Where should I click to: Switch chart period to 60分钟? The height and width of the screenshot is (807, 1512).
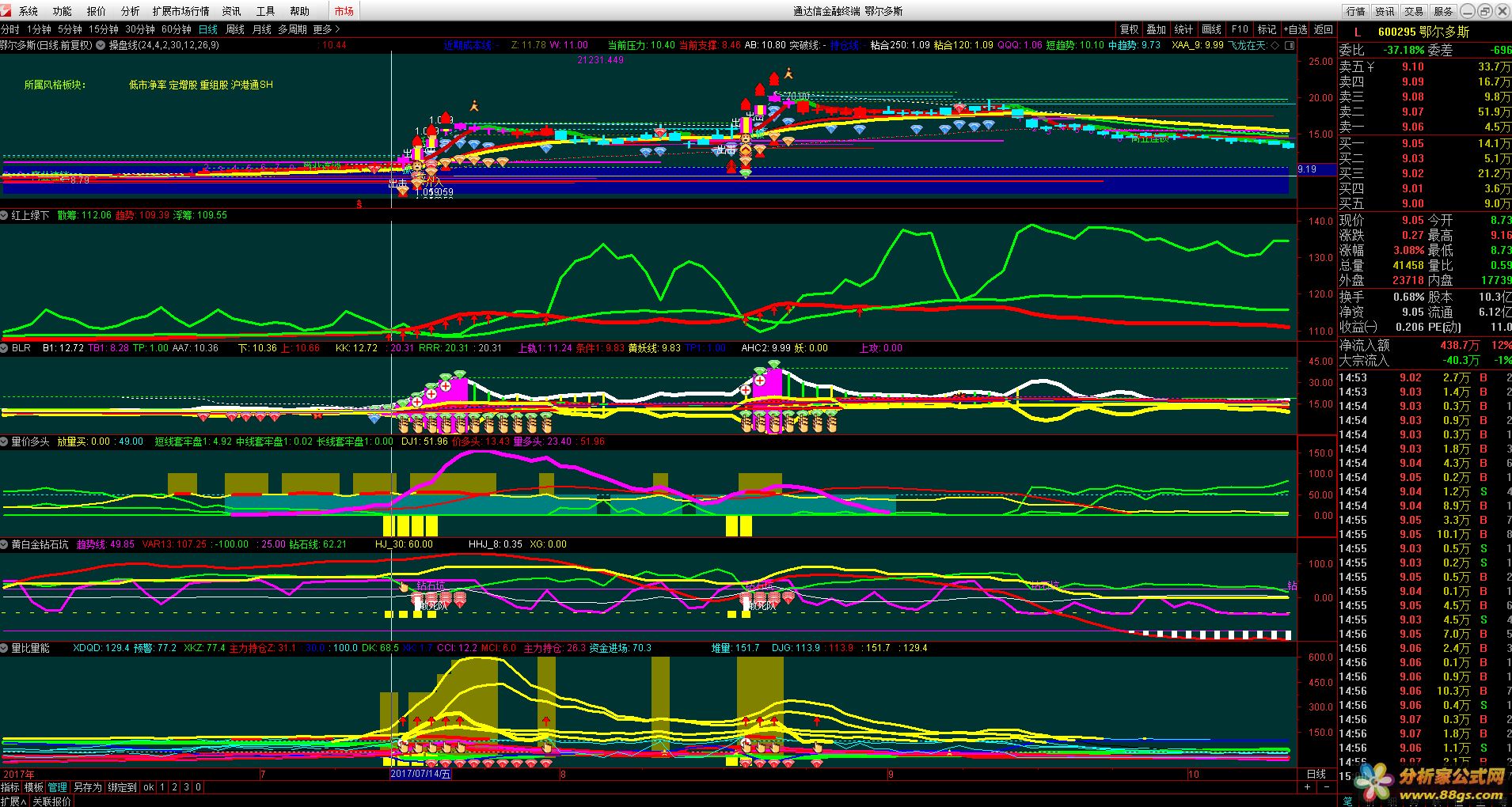176,29
